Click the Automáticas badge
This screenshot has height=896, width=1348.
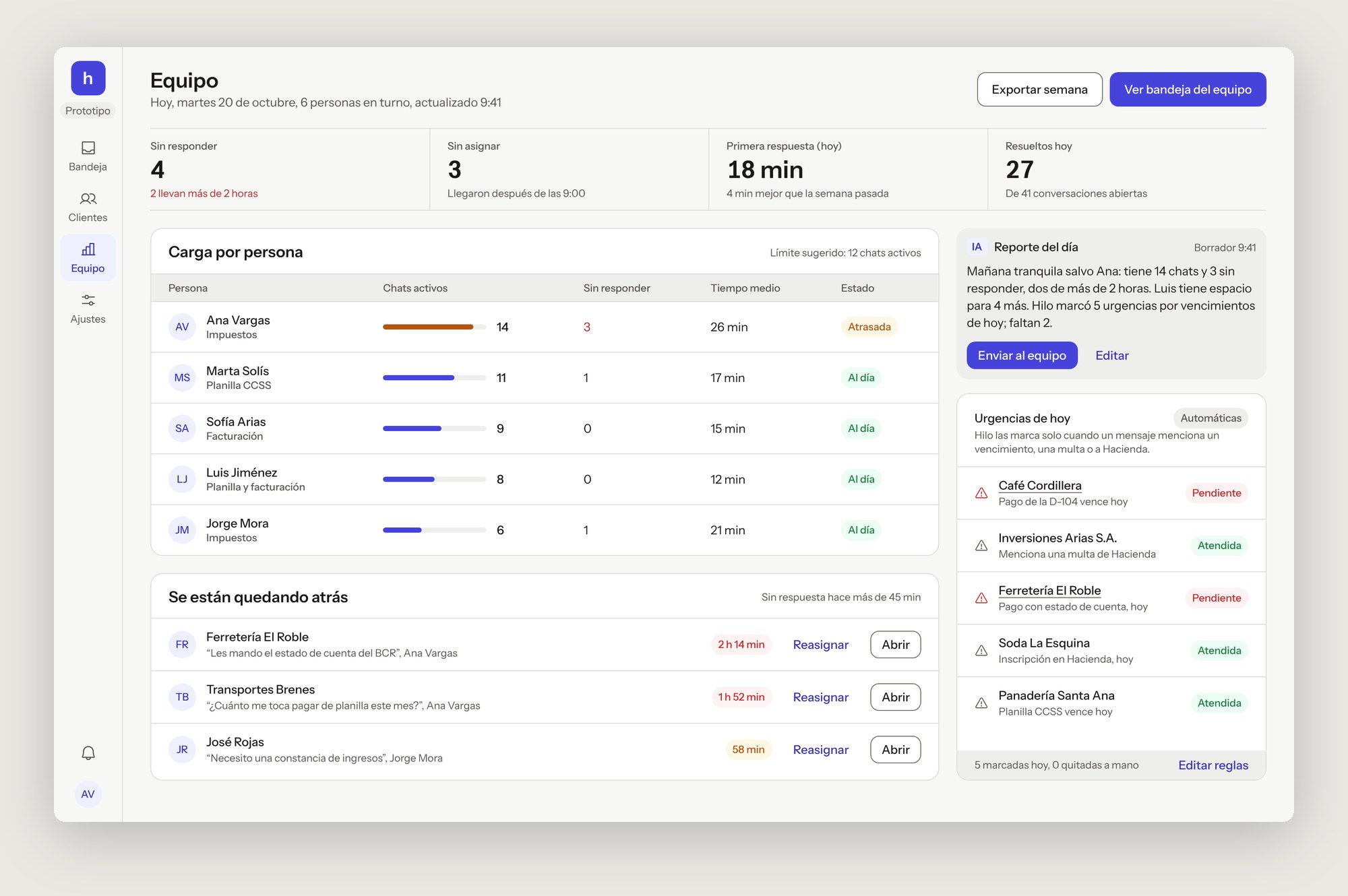(x=1211, y=418)
